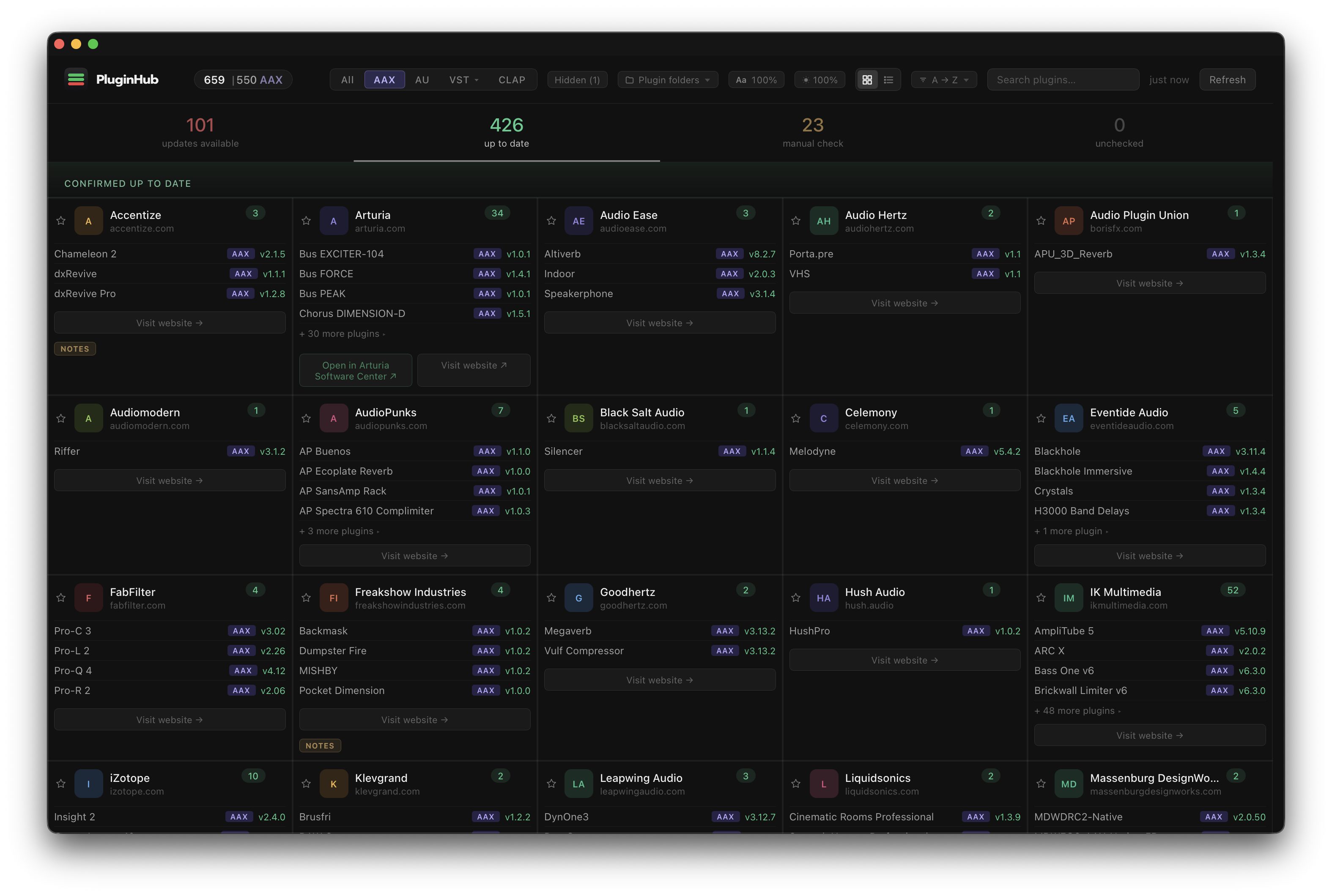
Task: Click the Liquidsonics L avatar
Action: (824, 784)
